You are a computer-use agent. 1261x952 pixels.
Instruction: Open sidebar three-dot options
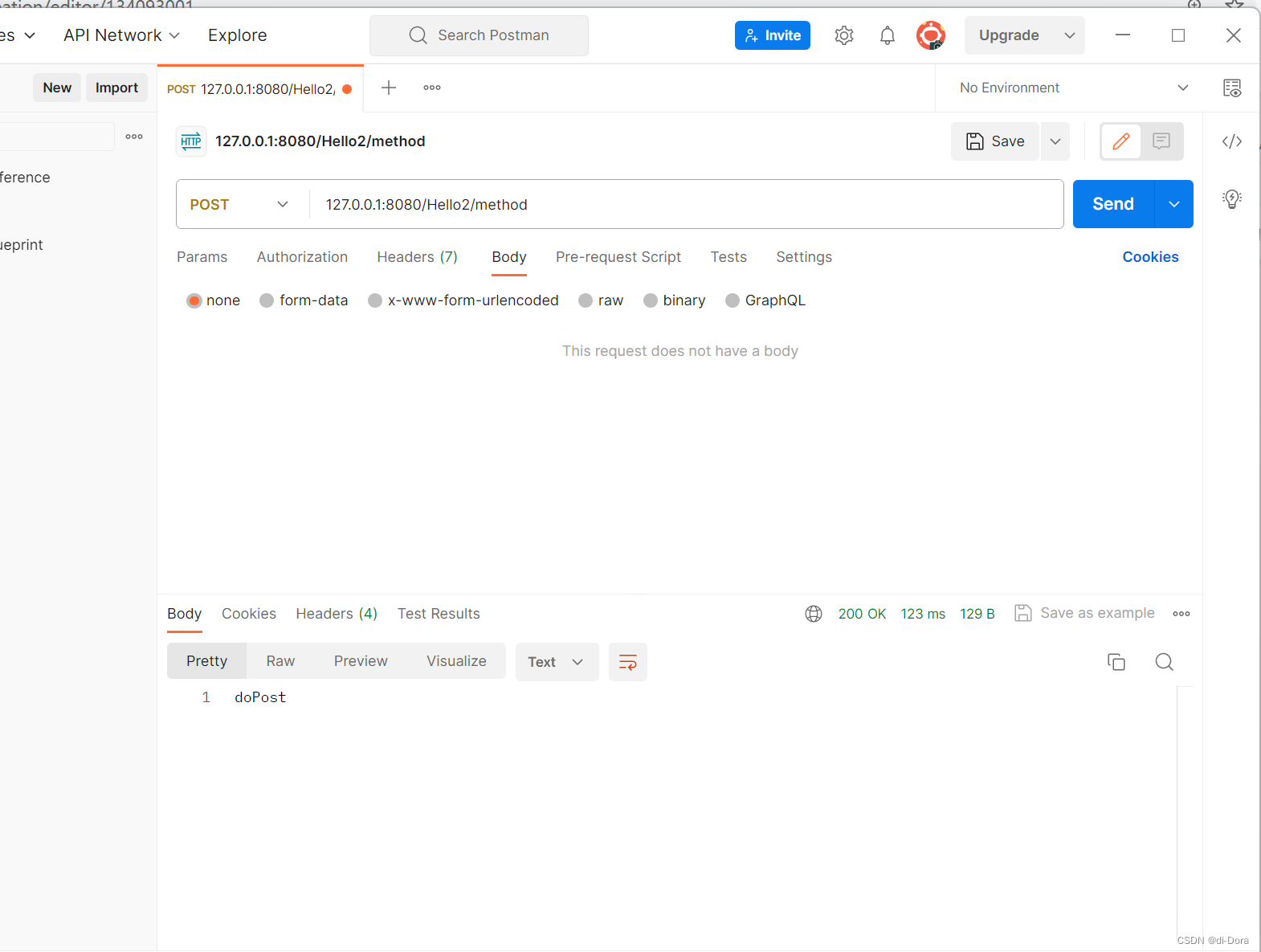point(134,137)
